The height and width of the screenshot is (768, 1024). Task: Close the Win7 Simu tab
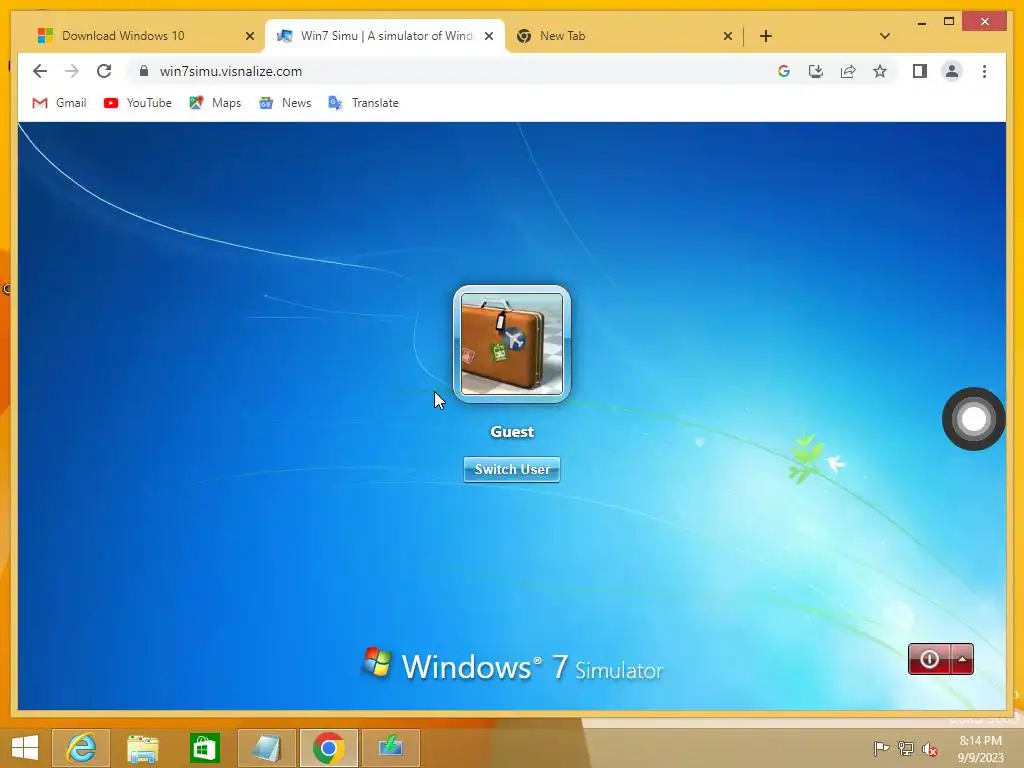pyautogui.click(x=488, y=36)
